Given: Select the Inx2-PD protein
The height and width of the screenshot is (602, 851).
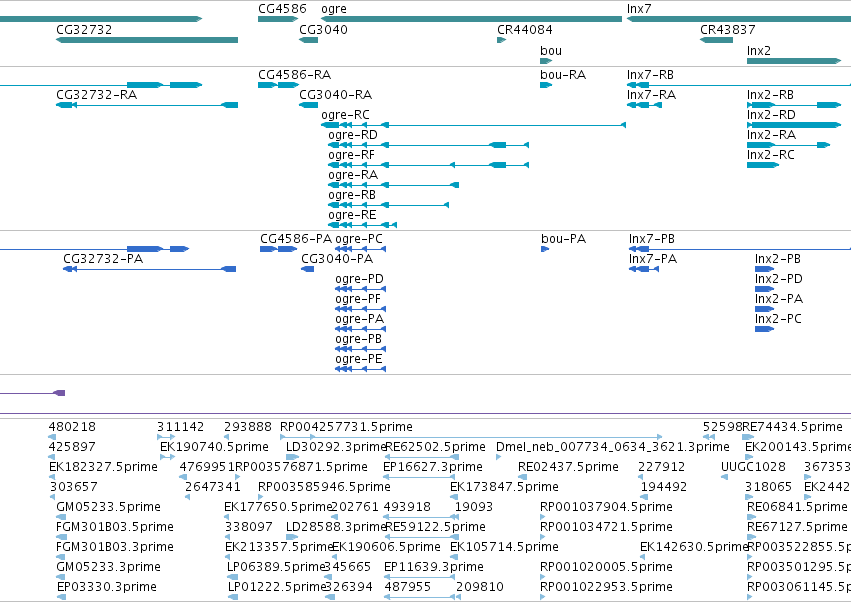Looking at the screenshot, I should pyautogui.click(x=764, y=289).
